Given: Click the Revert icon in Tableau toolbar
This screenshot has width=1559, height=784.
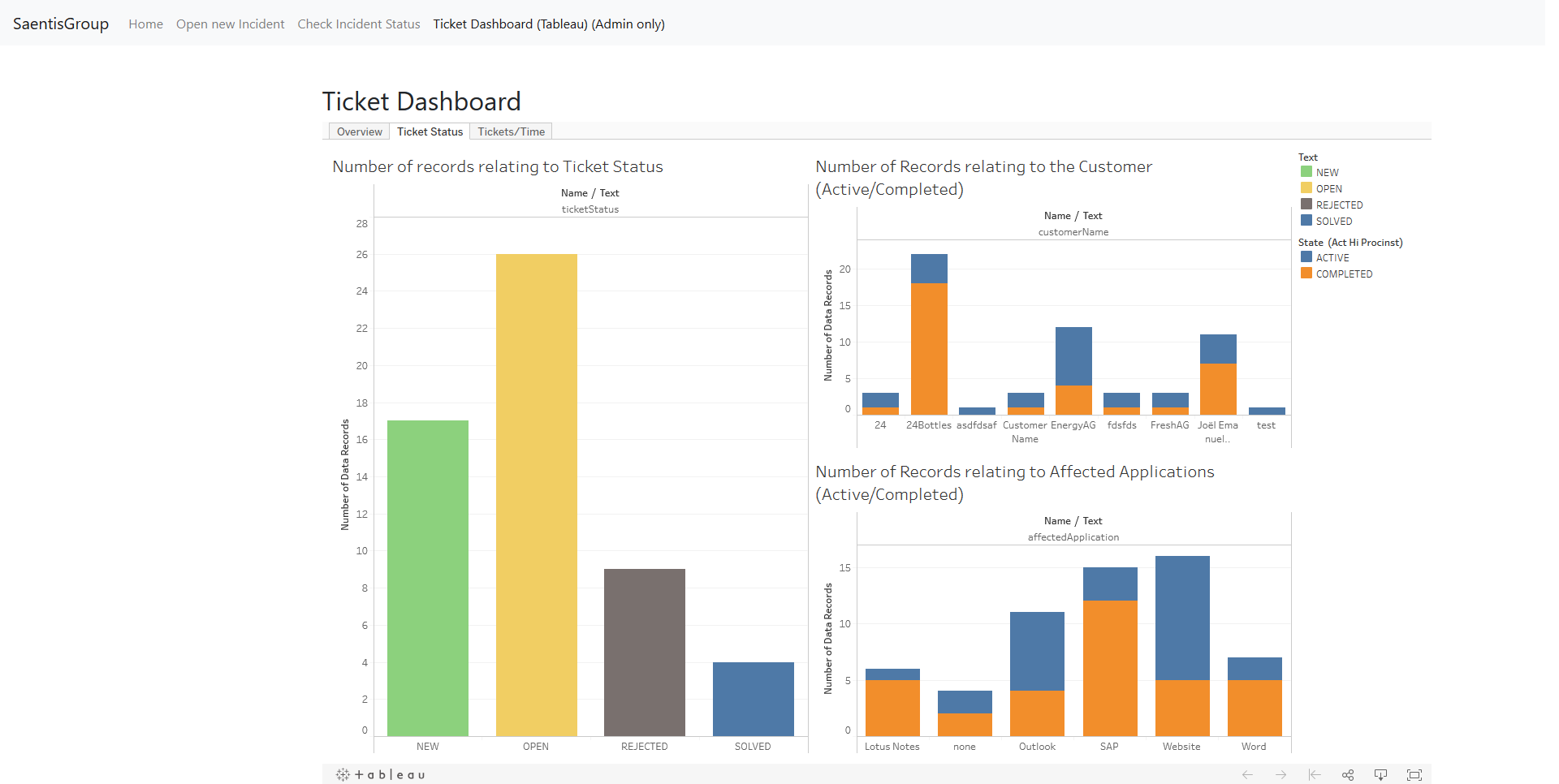Looking at the screenshot, I should [x=1315, y=775].
